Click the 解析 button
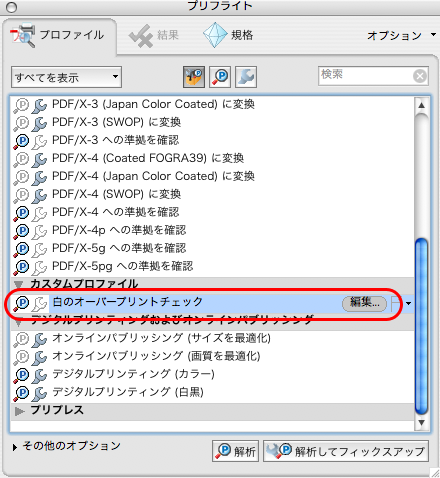 pyautogui.click(x=235, y=451)
